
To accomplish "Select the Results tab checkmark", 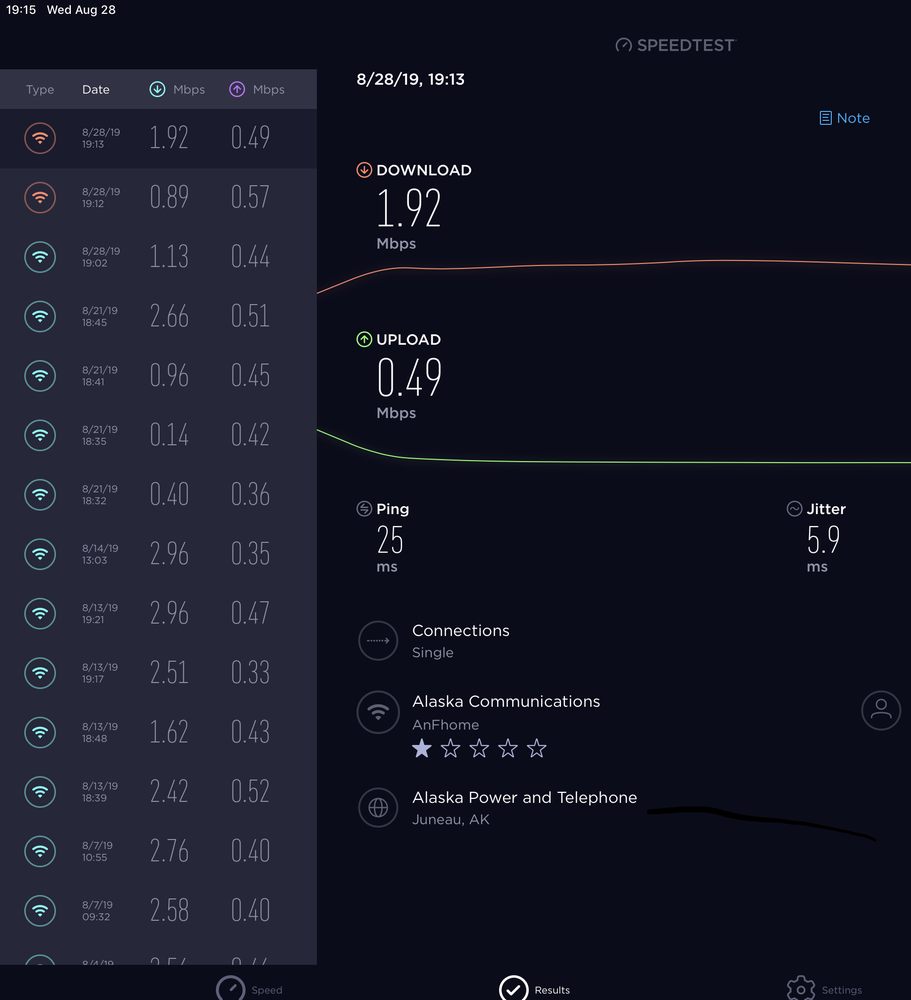I will (x=514, y=988).
